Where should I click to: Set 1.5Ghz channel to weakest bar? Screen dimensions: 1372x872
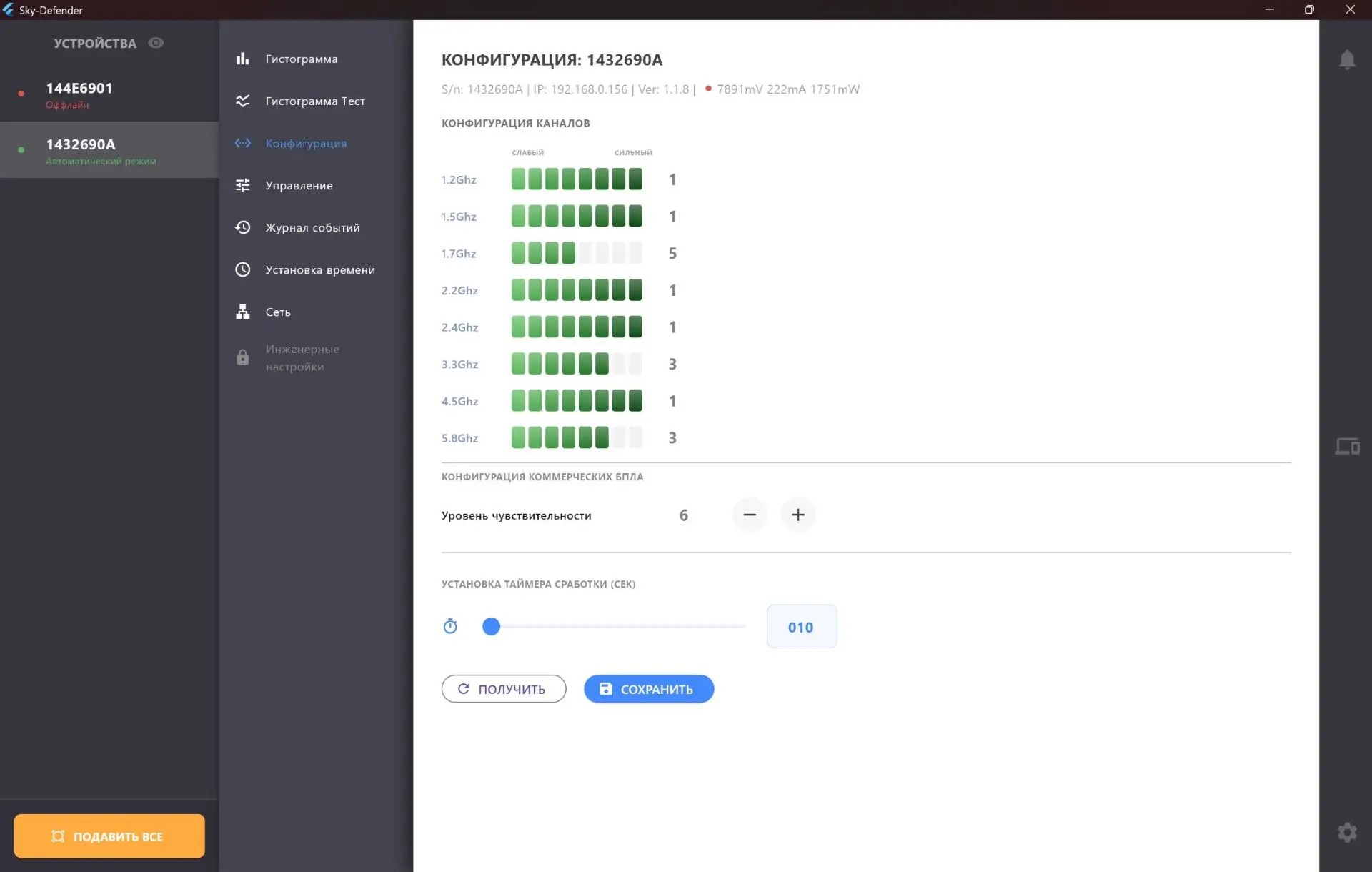[x=518, y=216]
